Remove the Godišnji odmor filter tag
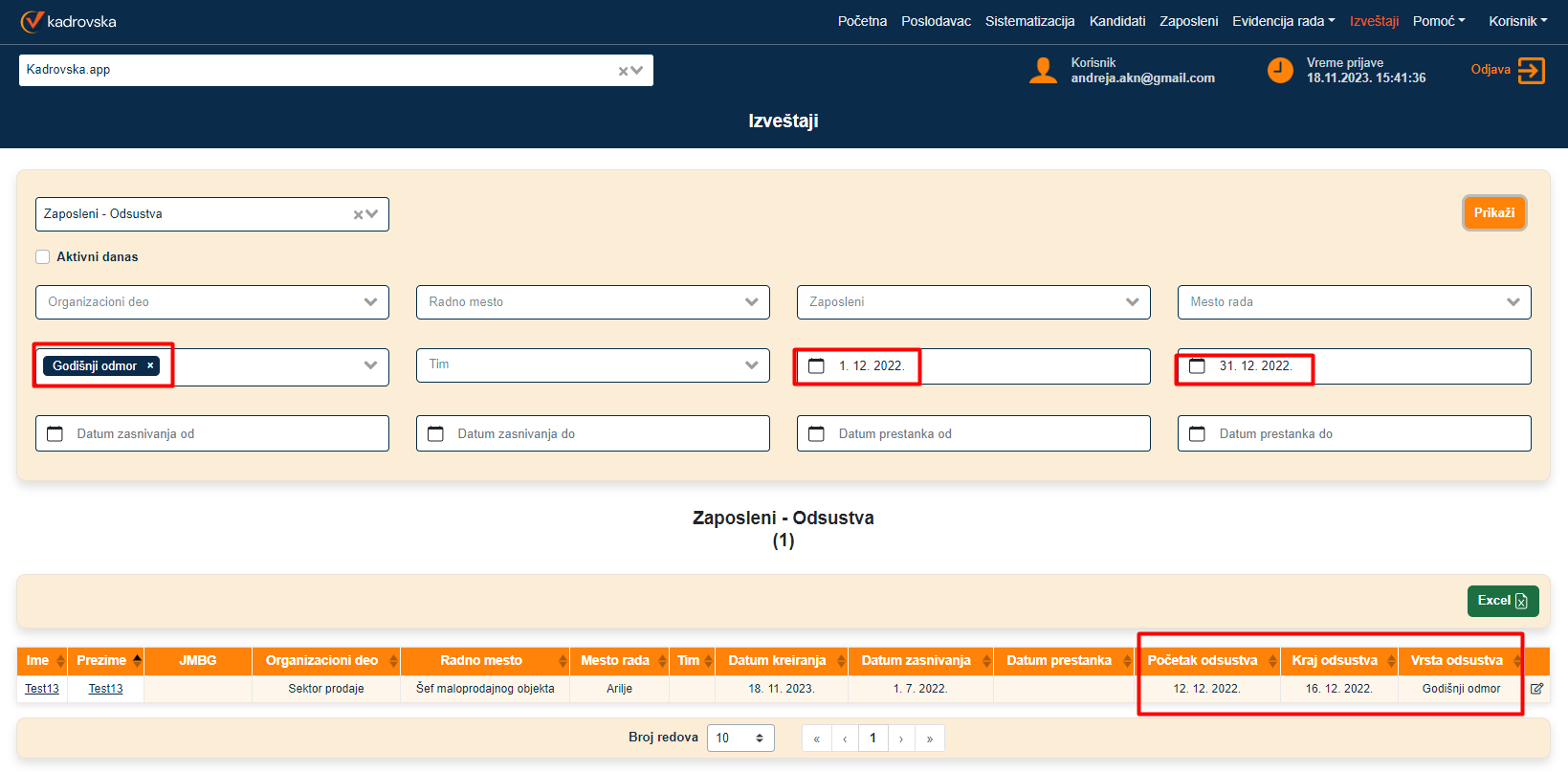 click(x=150, y=366)
